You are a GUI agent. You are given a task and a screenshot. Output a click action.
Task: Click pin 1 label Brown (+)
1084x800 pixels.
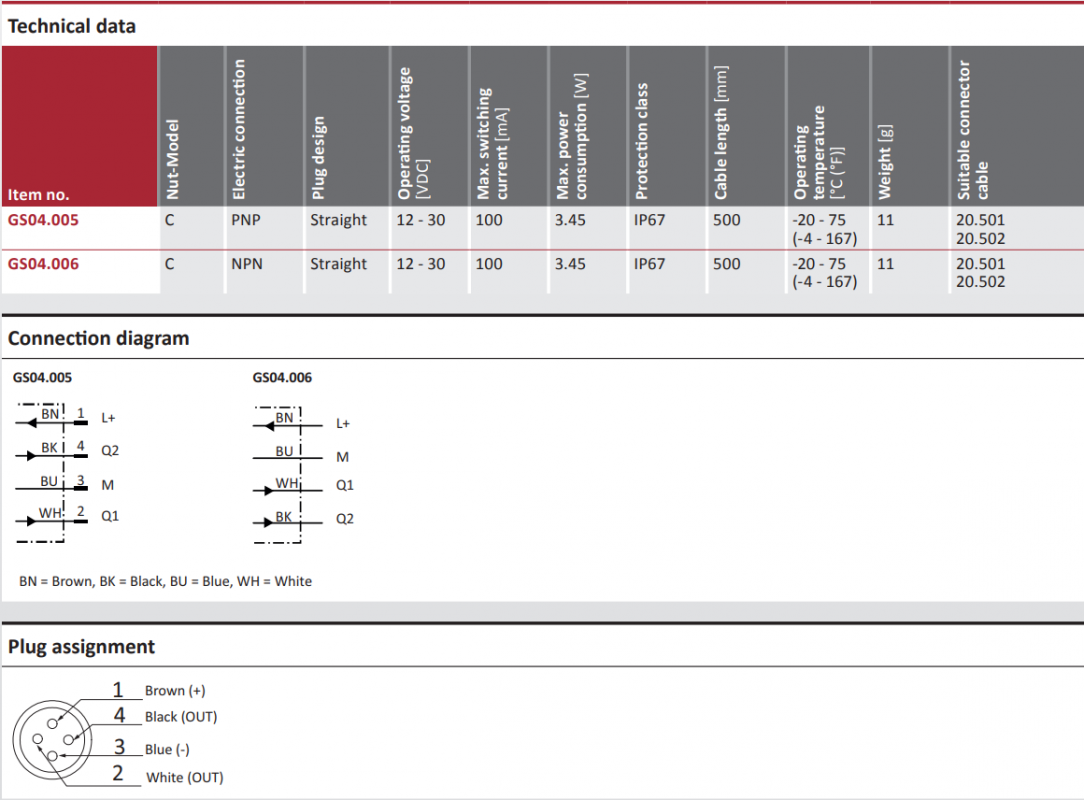(175, 691)
